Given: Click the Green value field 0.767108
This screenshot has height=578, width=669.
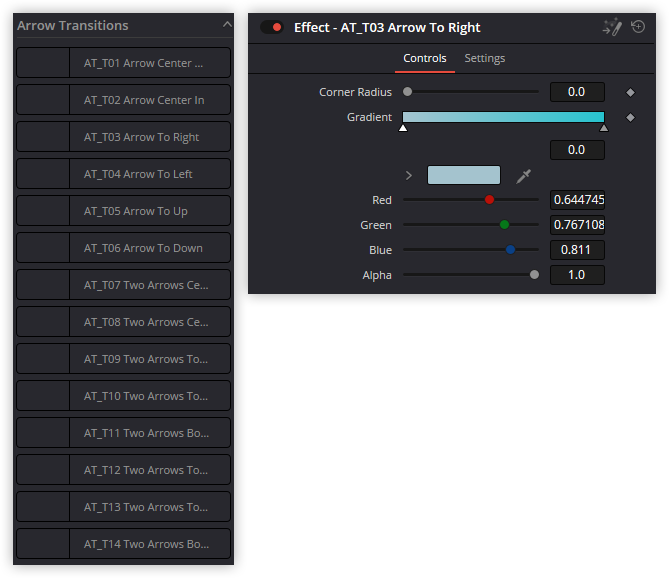Looking at the screenshot, I should click(x=577, y=225).
